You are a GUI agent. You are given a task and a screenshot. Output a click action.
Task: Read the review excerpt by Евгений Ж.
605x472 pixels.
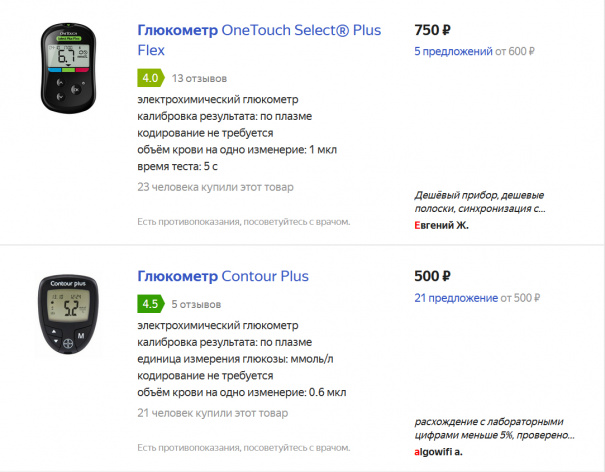[481, 202]
